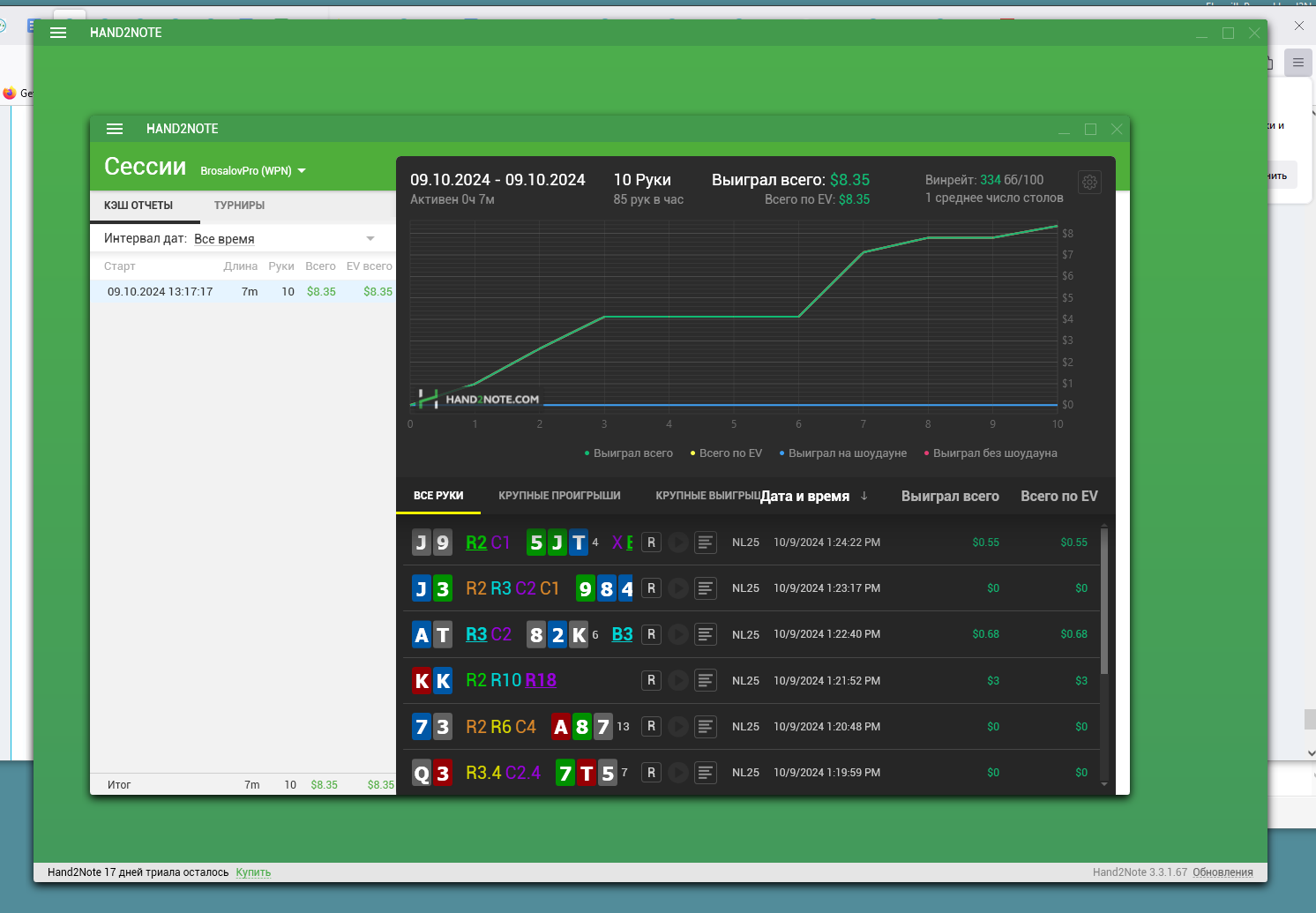Switch to КЭШ ОТЧЕТЫ tab
1316x913 pixels.
[138, 206]
